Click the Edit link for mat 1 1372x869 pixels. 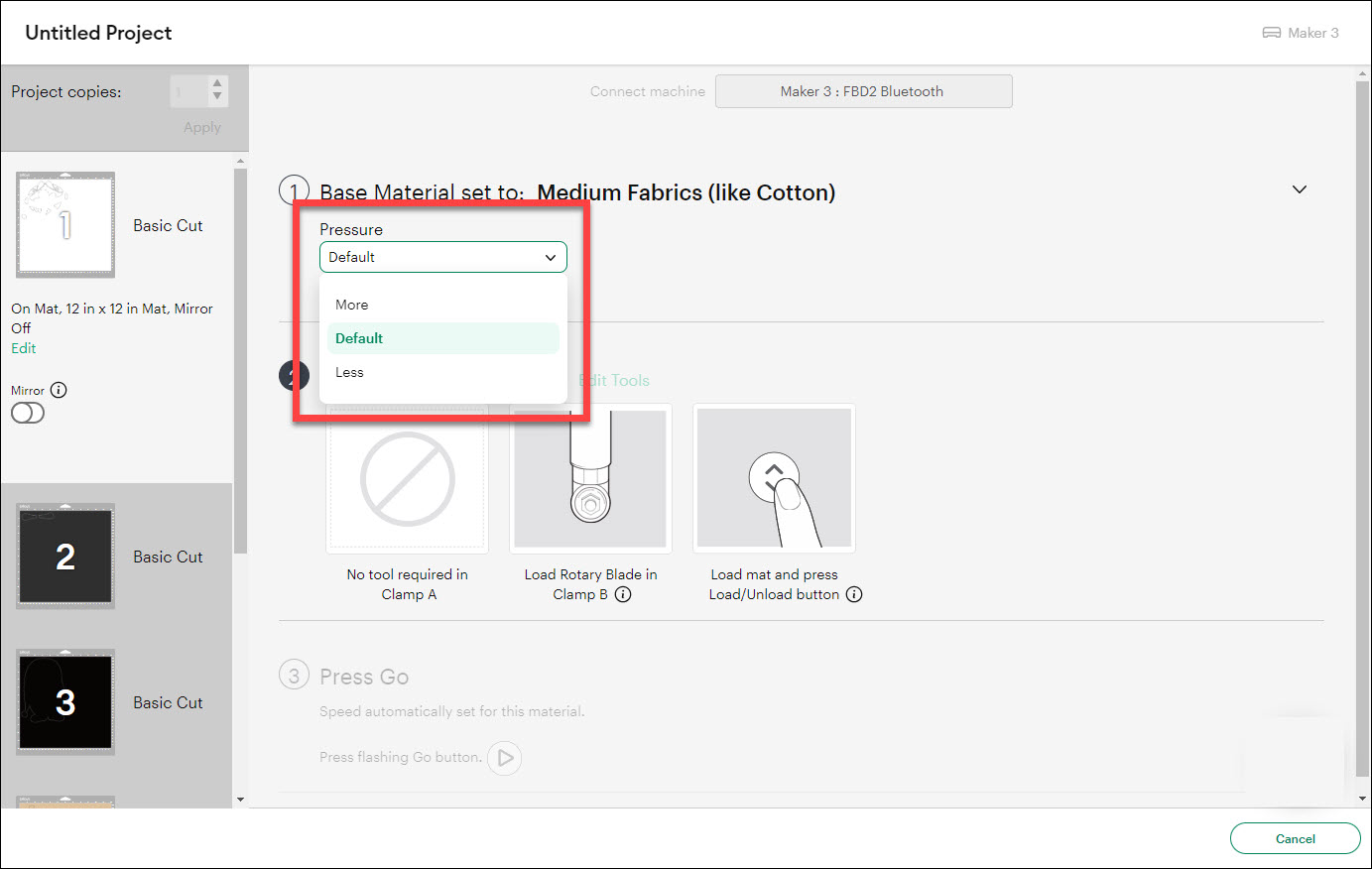point(24,348)
